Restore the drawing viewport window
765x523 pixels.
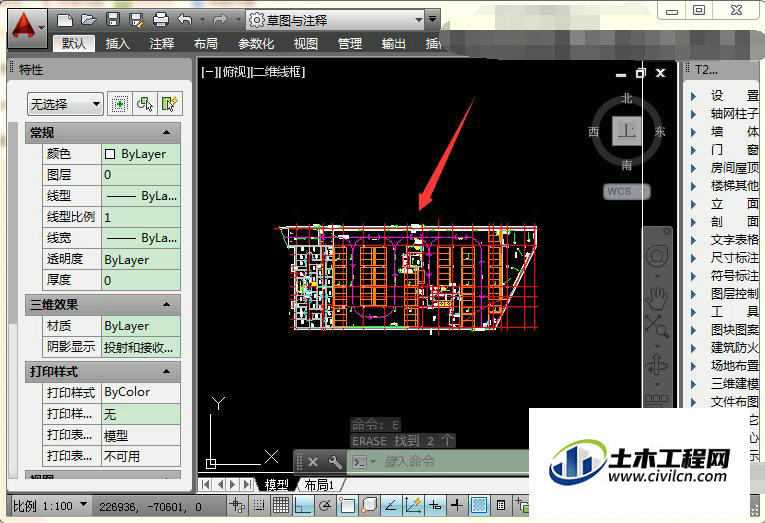641,73
